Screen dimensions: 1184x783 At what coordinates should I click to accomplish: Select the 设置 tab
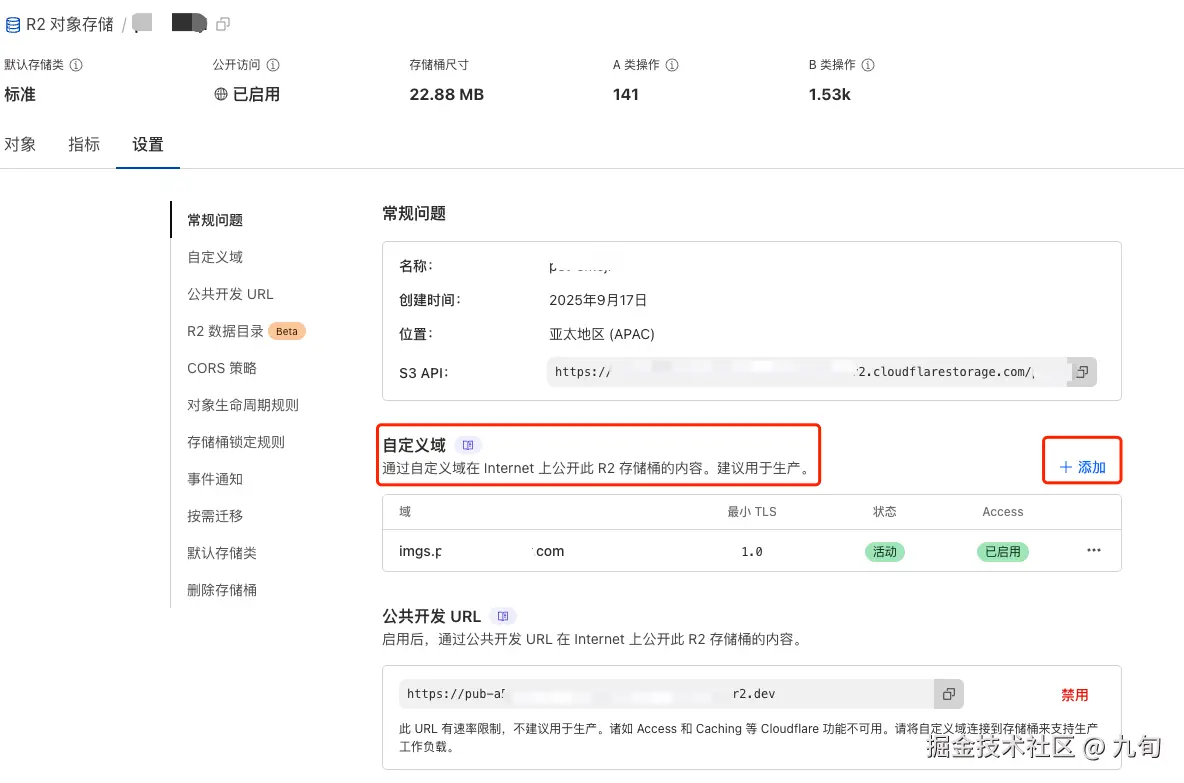(148, 144)
